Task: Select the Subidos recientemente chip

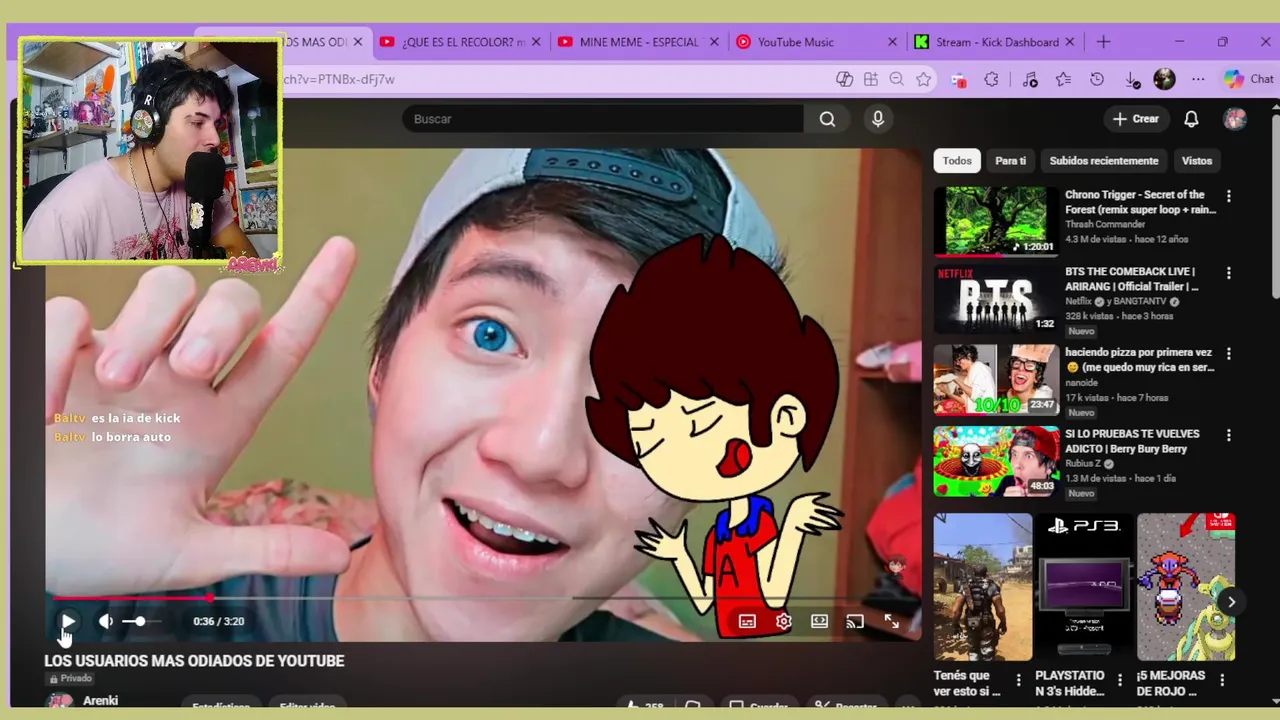Action: (x=1104, y=161)
